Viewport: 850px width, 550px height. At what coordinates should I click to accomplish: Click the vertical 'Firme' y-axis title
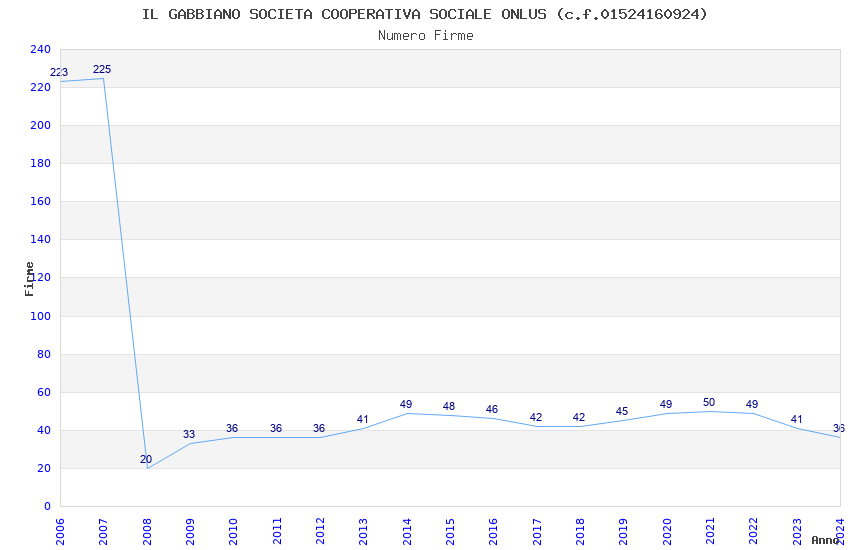pyautogui.click(x=30, y=278)
